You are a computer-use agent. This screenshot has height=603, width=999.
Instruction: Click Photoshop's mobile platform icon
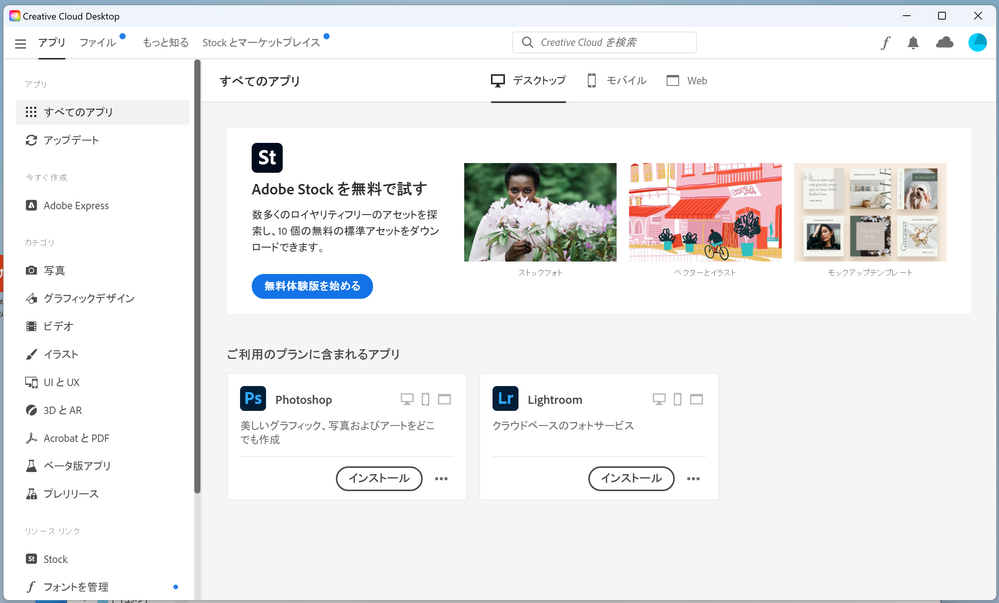tap(426, 399)
